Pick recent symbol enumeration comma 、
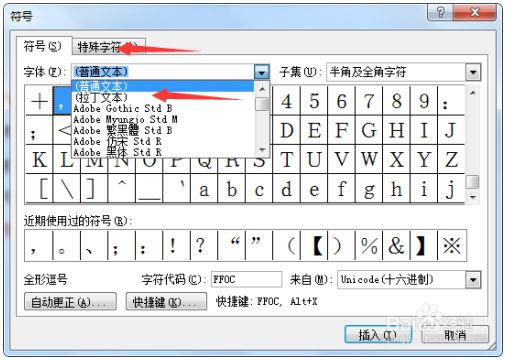The height and width of the screenshot is (360, 506). [x=94, y=246]
